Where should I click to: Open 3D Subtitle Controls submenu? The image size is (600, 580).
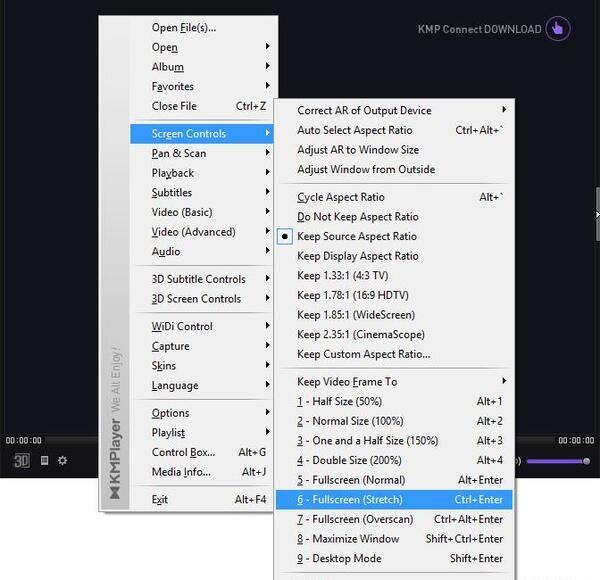click(x=202, y=279)
